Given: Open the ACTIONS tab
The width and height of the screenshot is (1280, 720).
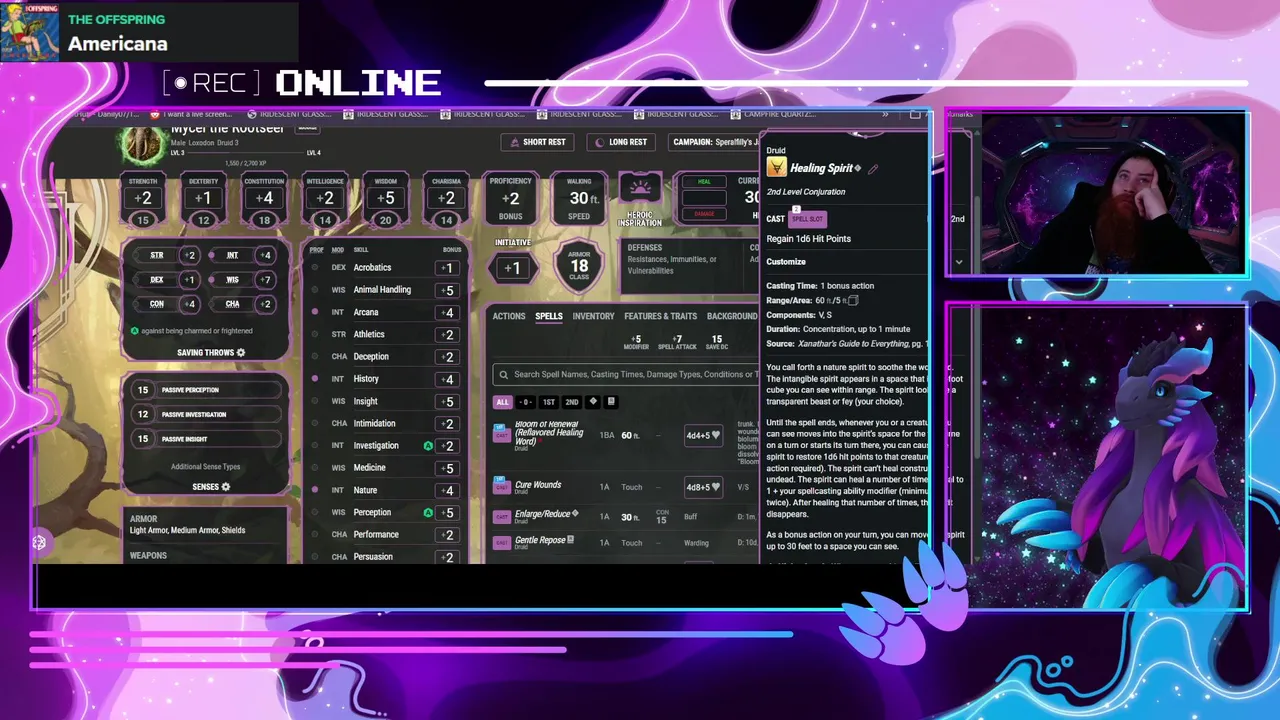Looking at the screenshot, I should click(509, 316).
